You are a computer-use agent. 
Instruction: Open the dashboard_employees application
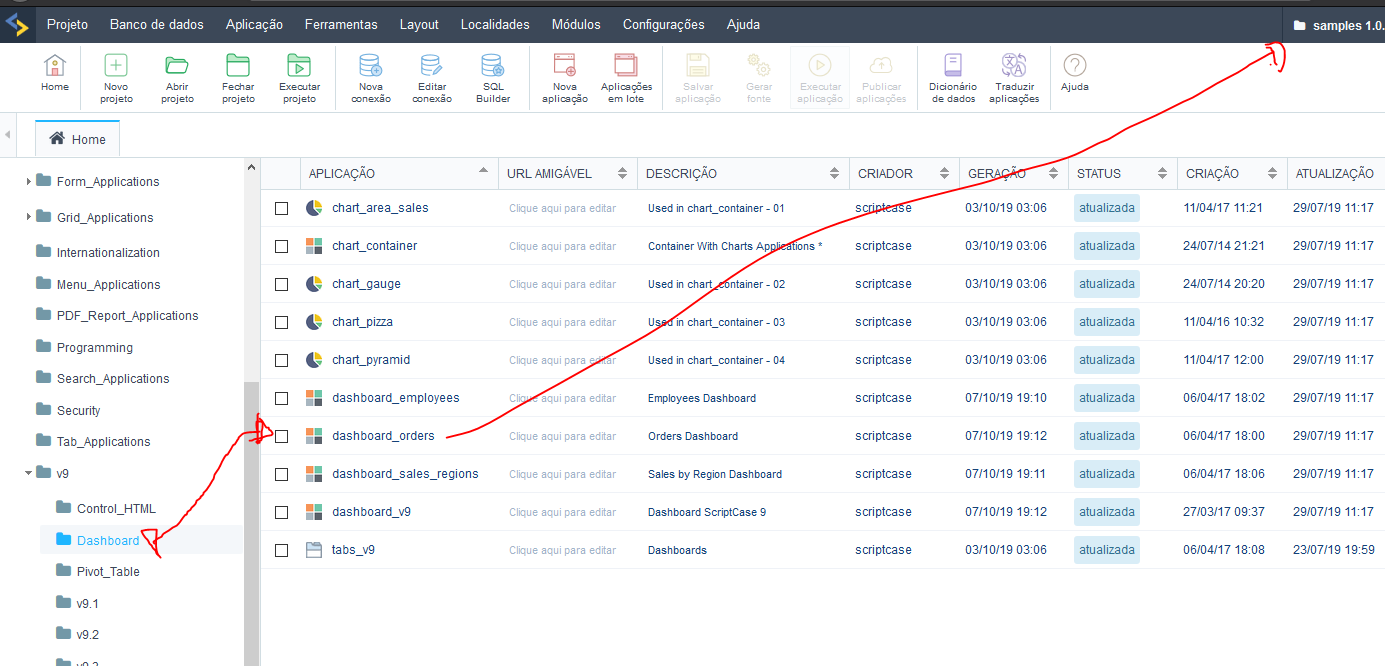click(x=395, y=398)
